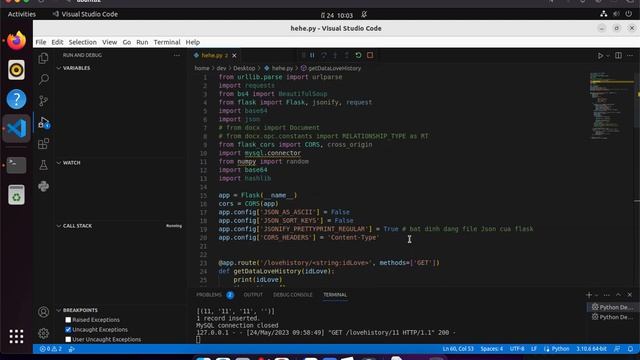This screenshot has height=360, width=640.
Task: Open the Explorer view in activity bar
Action: 43,58
